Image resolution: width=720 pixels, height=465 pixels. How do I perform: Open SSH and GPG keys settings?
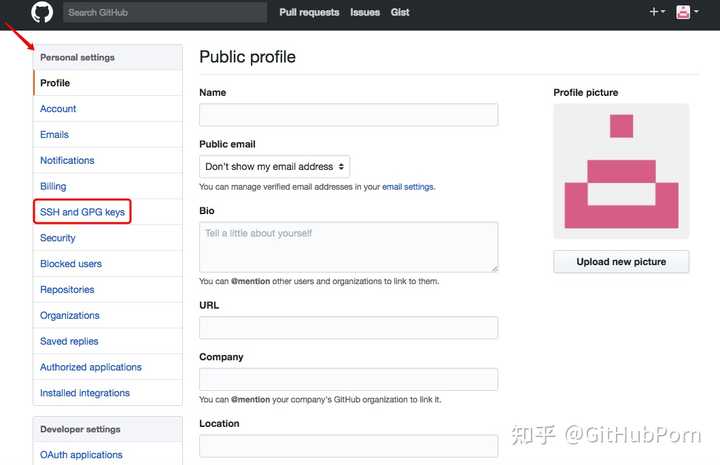(x=82, y=212)
